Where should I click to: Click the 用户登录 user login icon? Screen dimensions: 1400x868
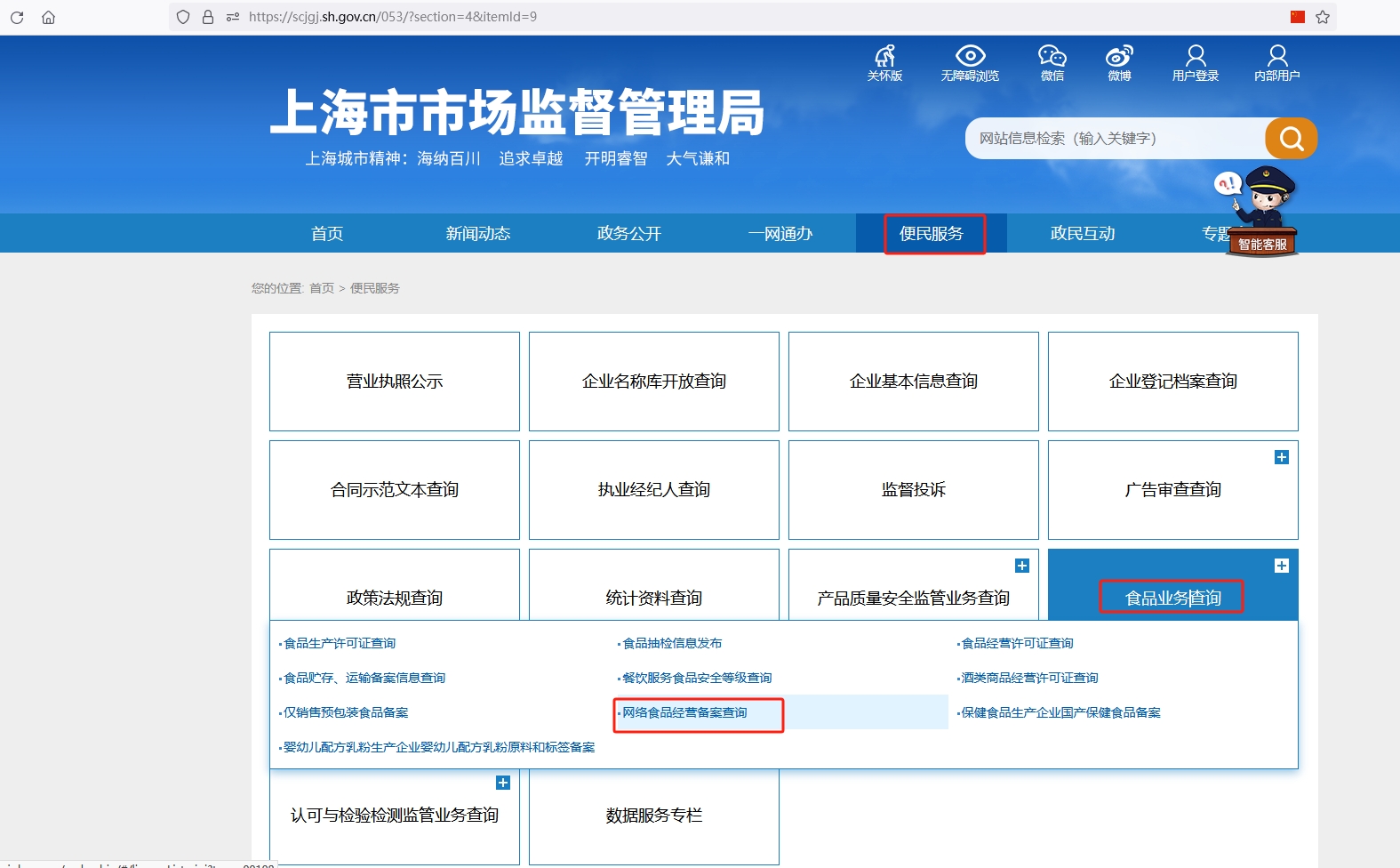1196,57
